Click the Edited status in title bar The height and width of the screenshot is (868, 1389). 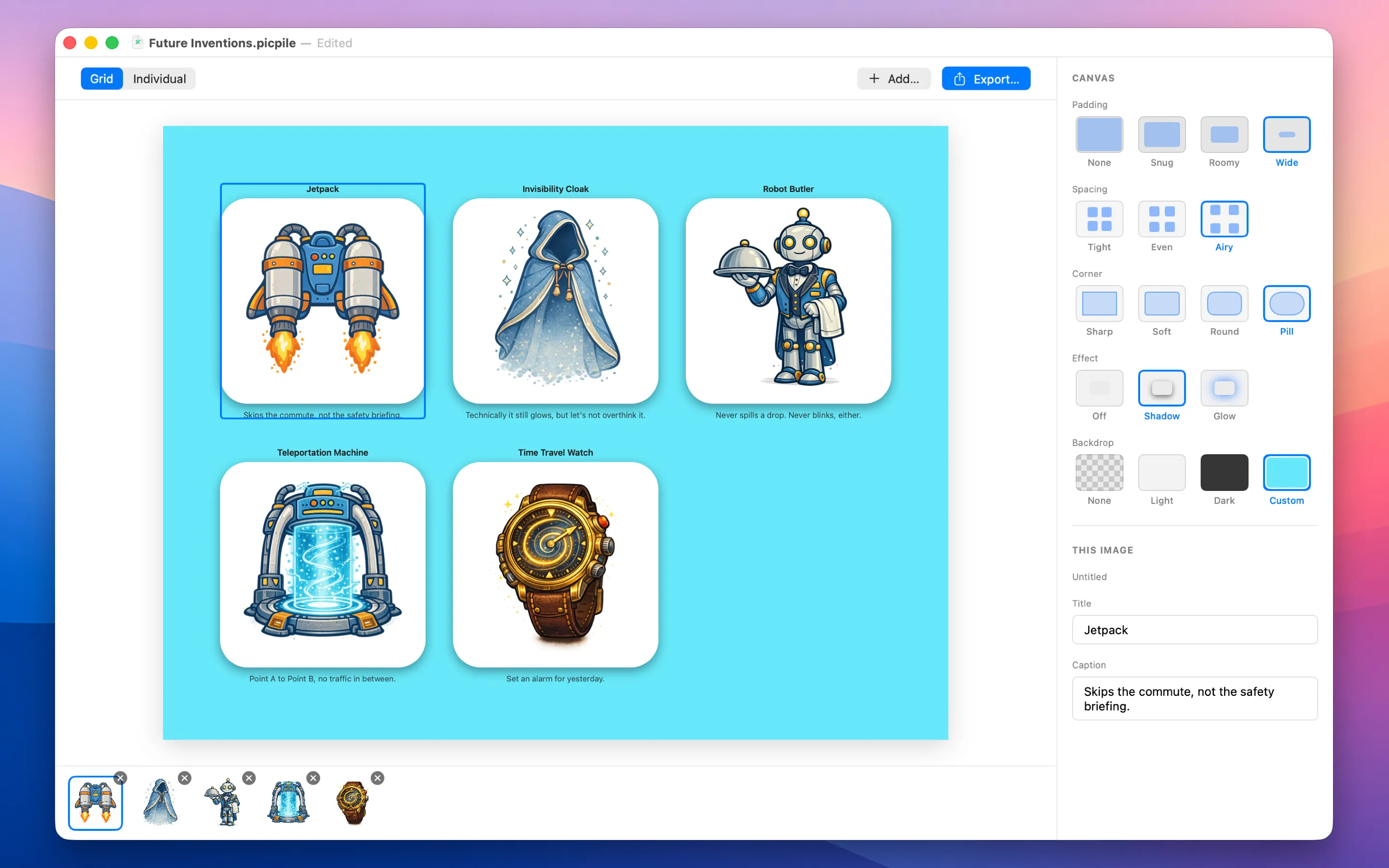tap(334, 43)
